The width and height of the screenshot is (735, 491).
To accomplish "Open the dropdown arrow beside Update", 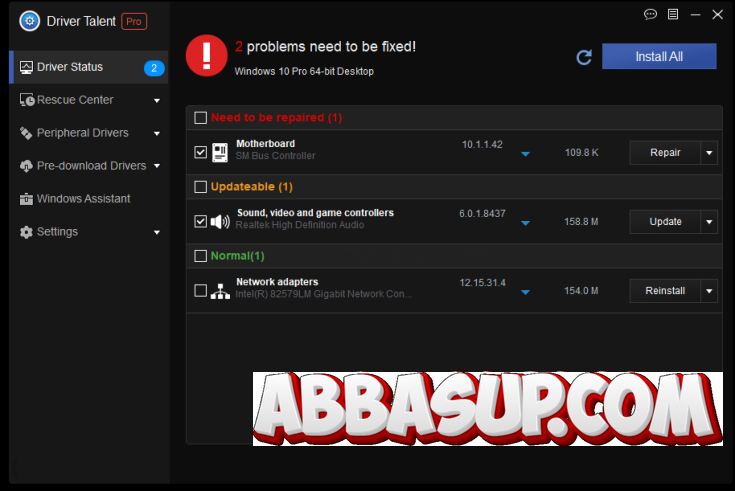I will [x=709, y=222].
